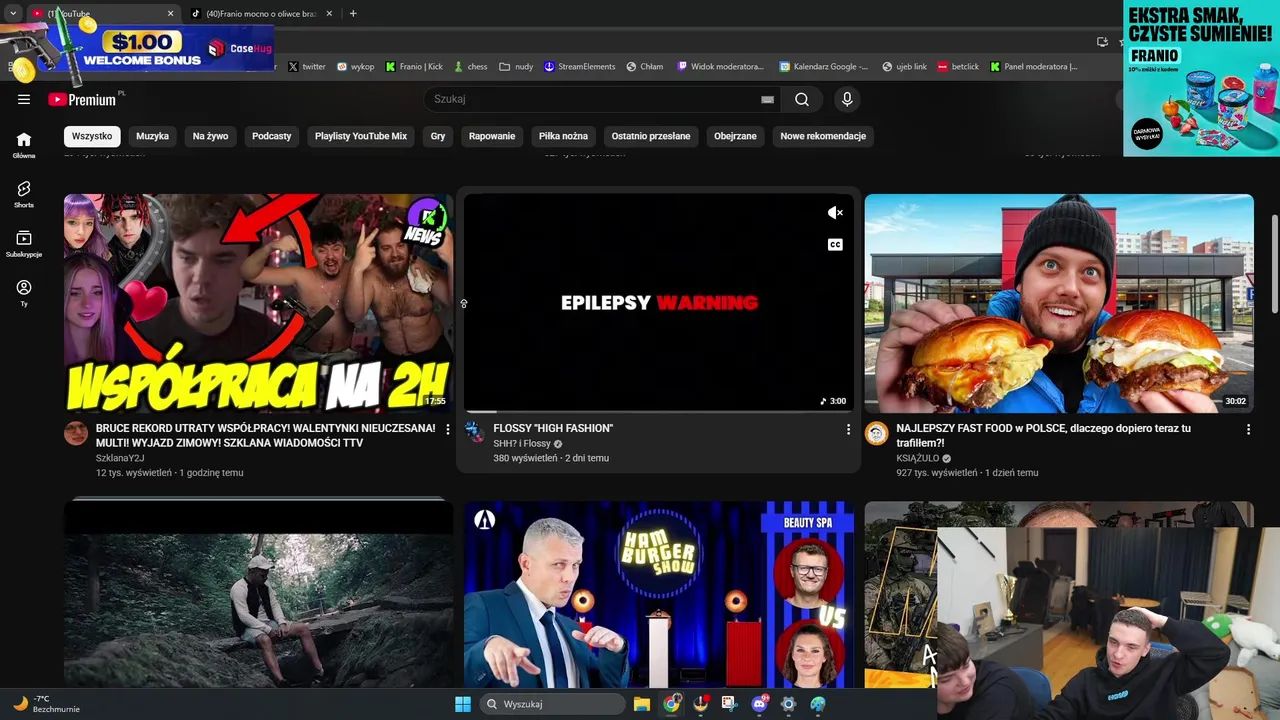Open File Explorer from taskbar
Viewport: 1280px width, 720px height.
coord(642,704)
